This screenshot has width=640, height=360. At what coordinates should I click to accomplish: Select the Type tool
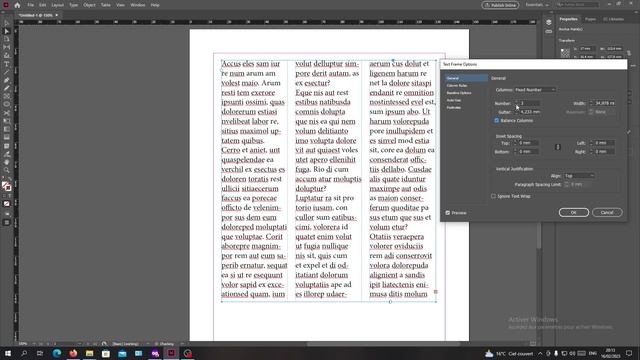tap(7, 64)
